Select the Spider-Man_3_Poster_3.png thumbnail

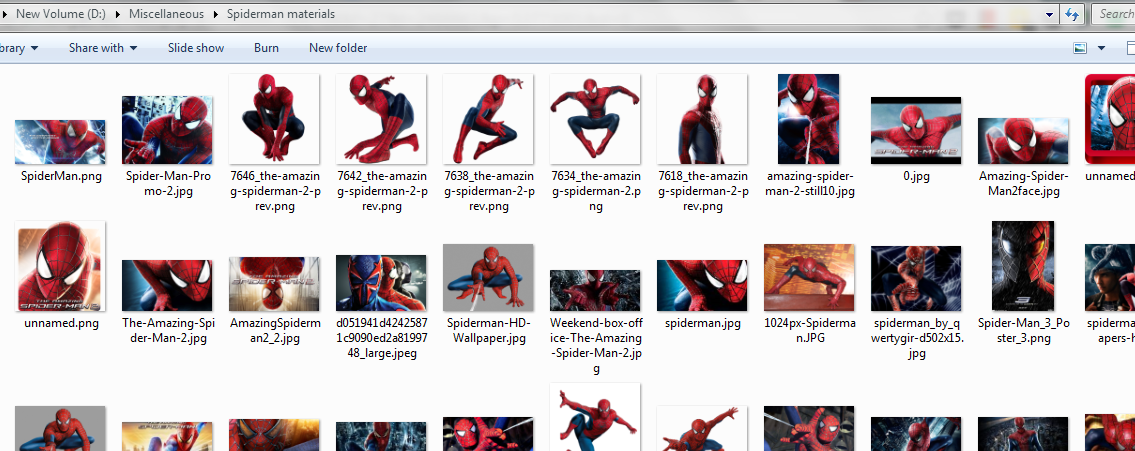pyautogui.click(x=1023, y=266)
